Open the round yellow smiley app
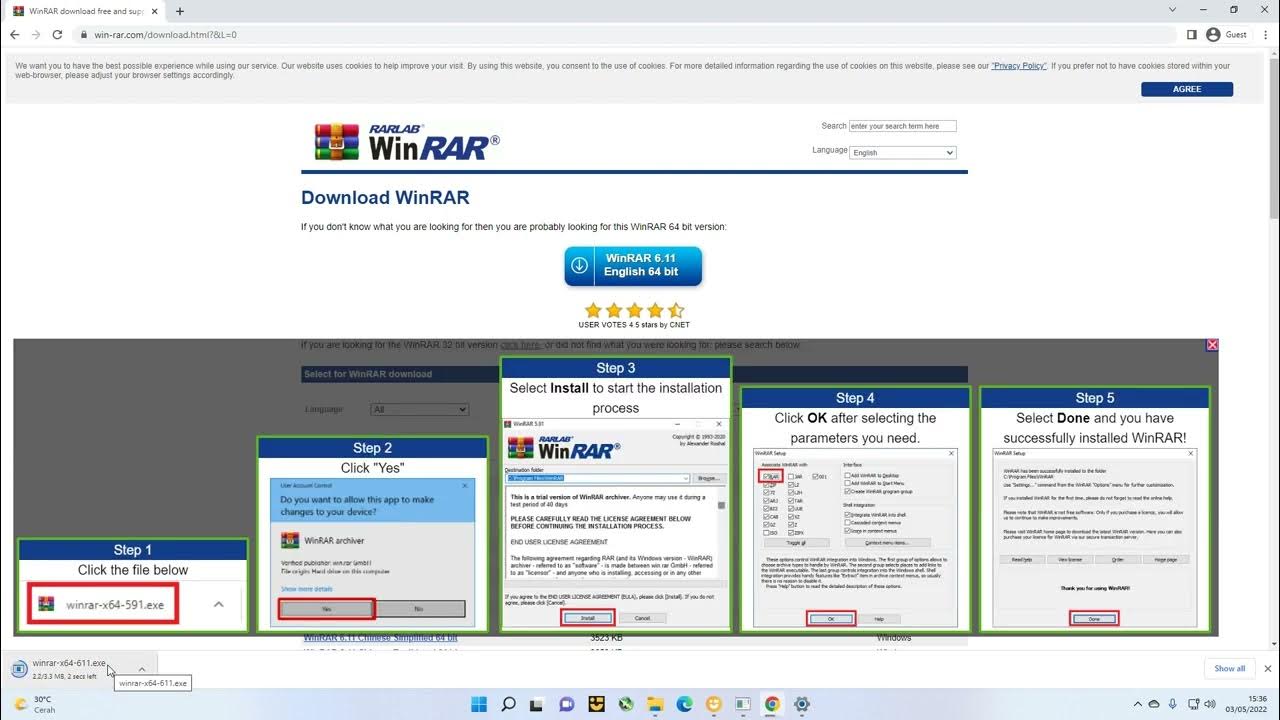 click(x=714, y=704)
